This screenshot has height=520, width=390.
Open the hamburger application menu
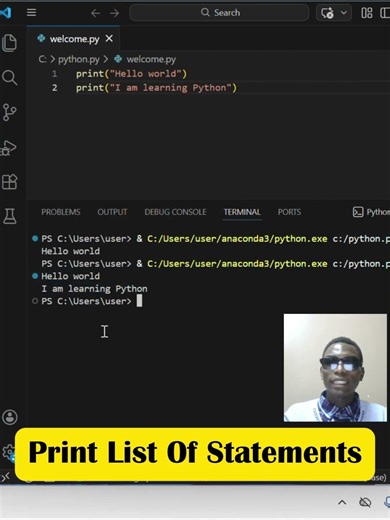(x=31, y=13)
